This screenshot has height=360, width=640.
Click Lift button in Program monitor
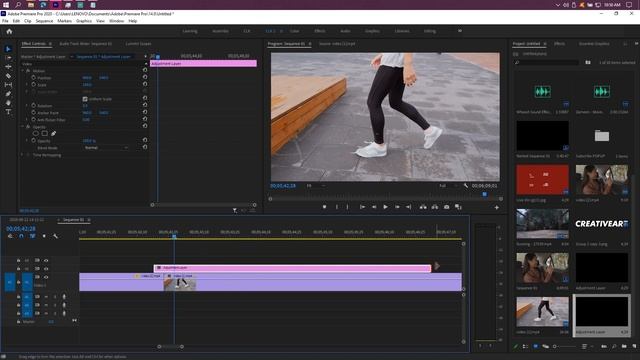point(423,207)
